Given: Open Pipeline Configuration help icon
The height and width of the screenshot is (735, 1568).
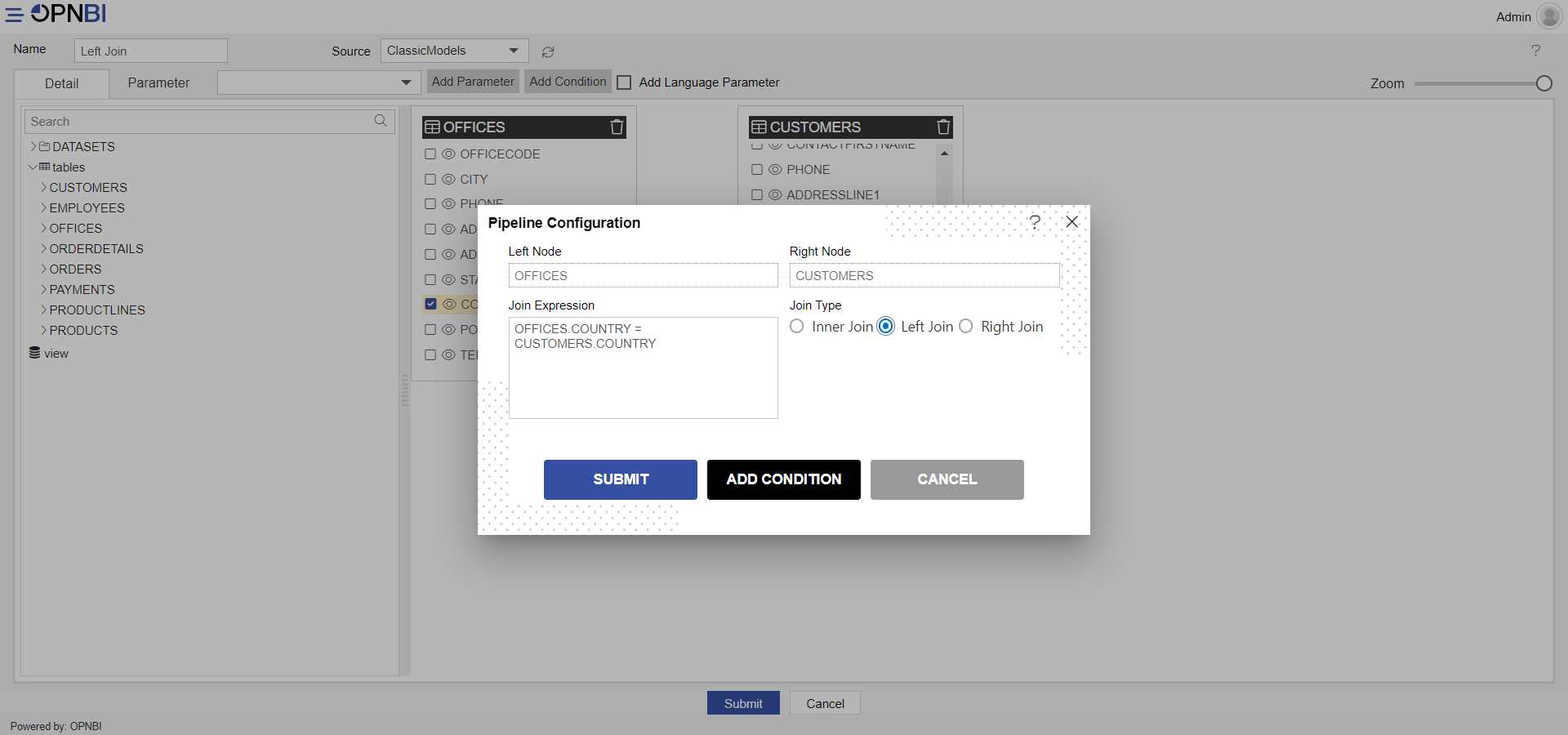Looking at the screenshot, I should (x=1035, y=221).
